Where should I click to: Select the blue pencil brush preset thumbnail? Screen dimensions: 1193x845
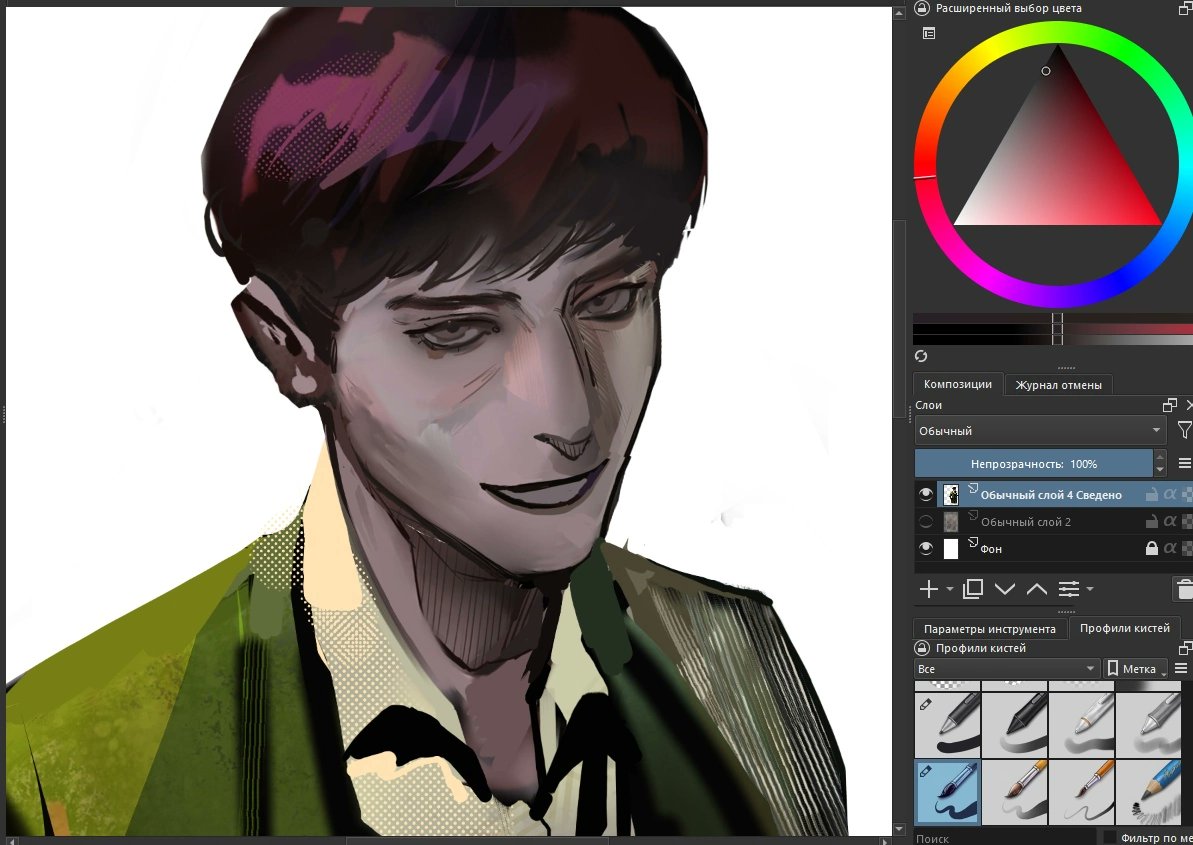click(x=946, y=791)
